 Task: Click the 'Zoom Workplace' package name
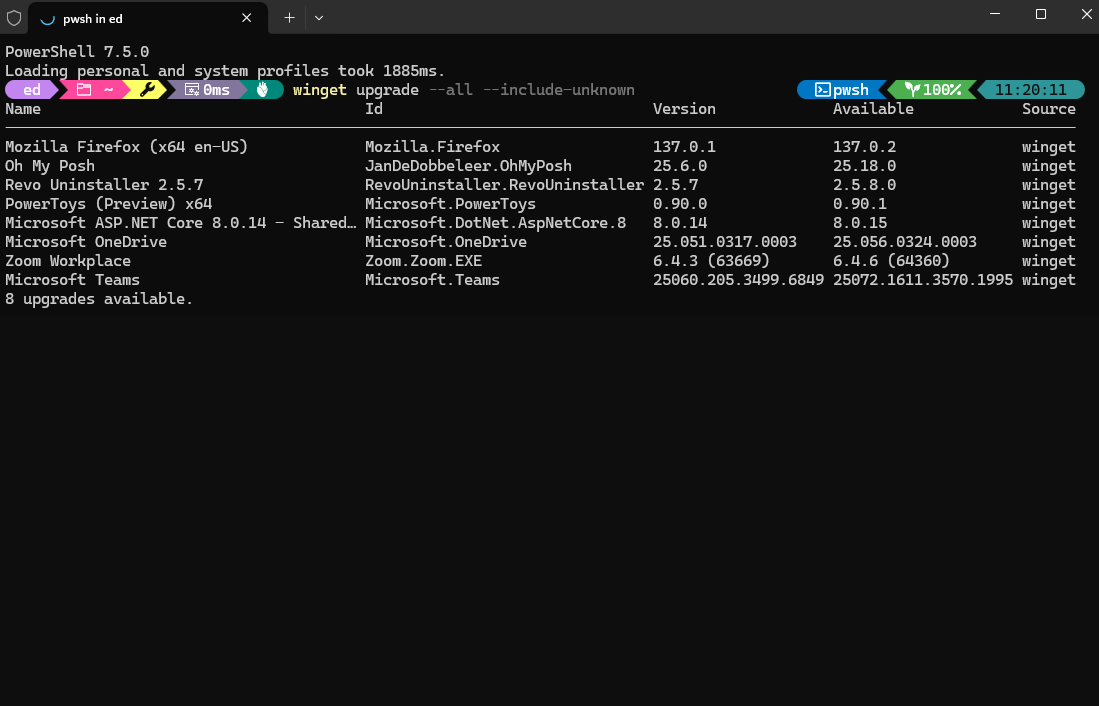(68, 261)
